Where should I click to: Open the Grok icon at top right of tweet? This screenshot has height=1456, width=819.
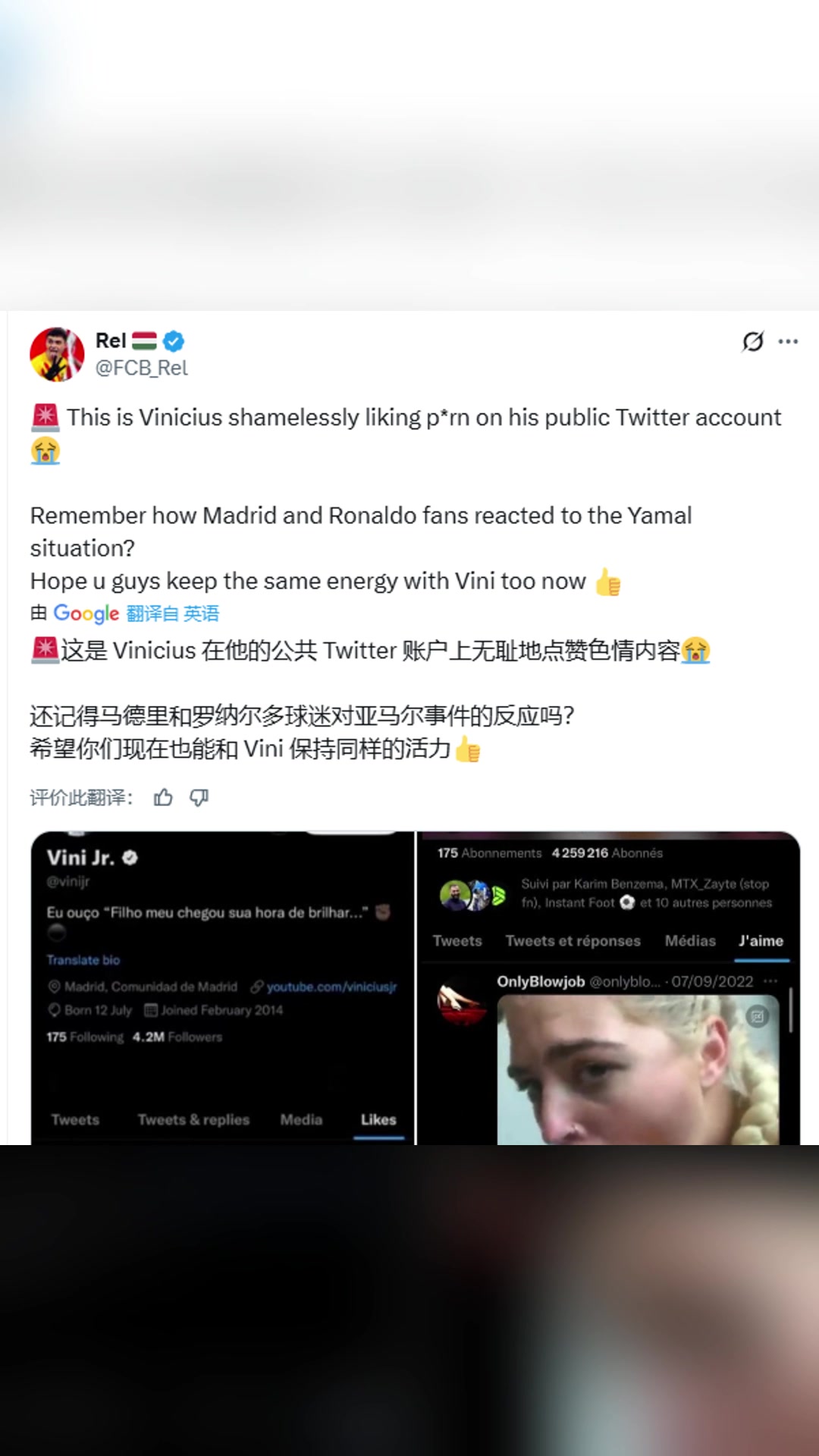pyautogui.click(x=753, y=342)
